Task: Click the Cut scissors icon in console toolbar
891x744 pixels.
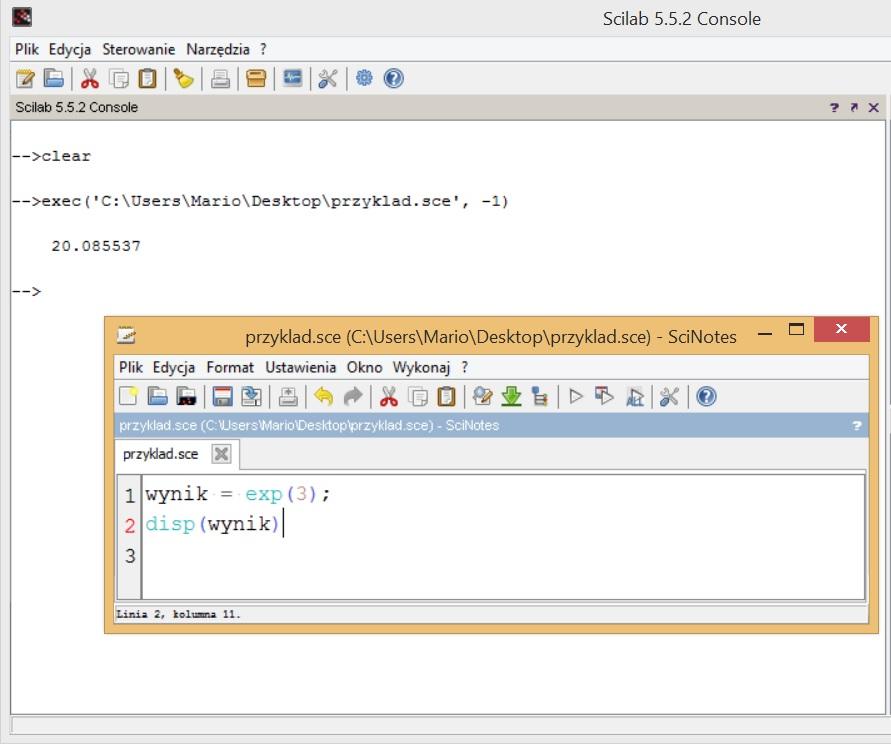Action: click(x=90, y=78)
